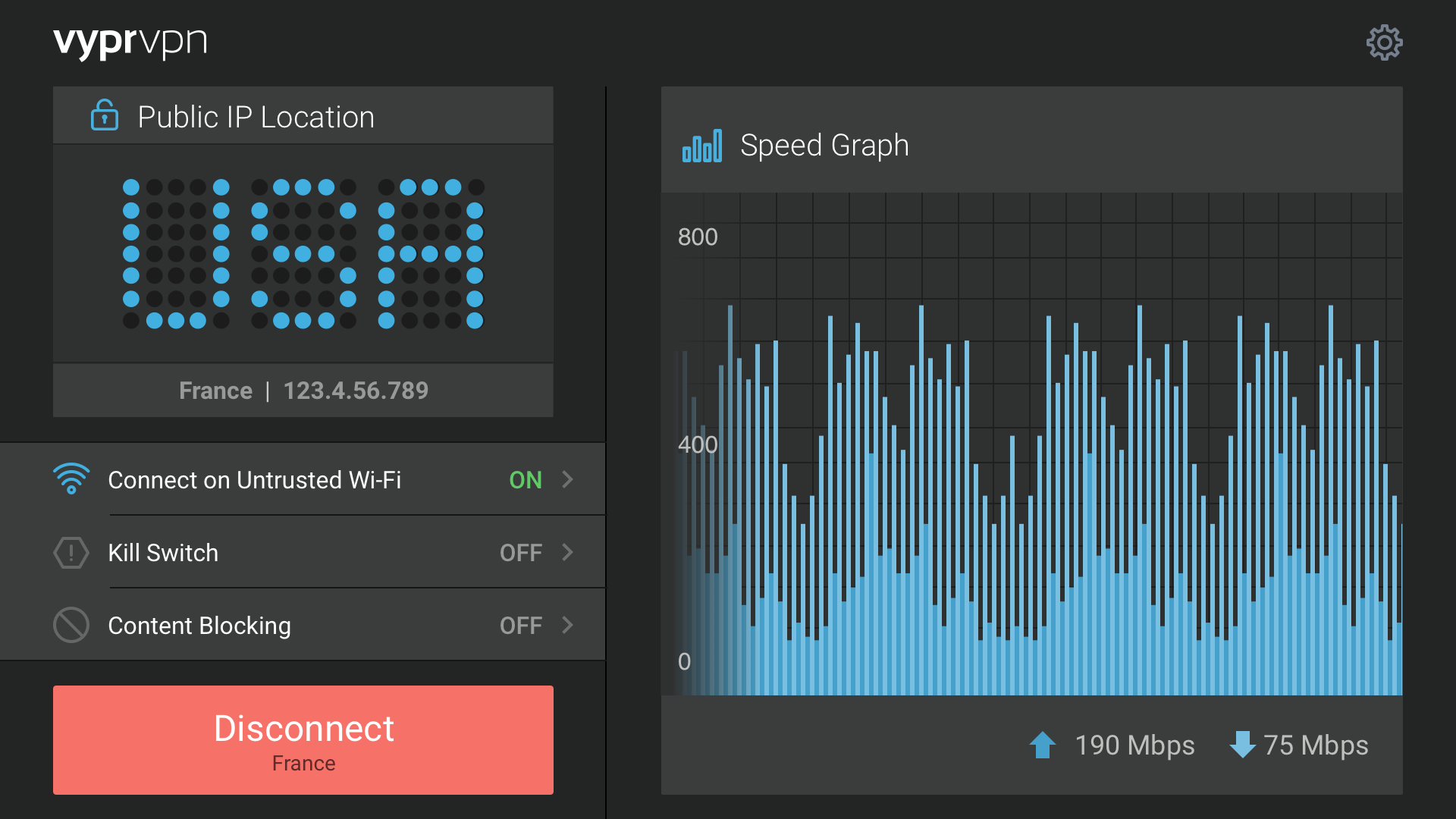The width and height of the screenshot is (1456, 819).
Task: Open settings via the gear icon
Action: point(1384,42)
